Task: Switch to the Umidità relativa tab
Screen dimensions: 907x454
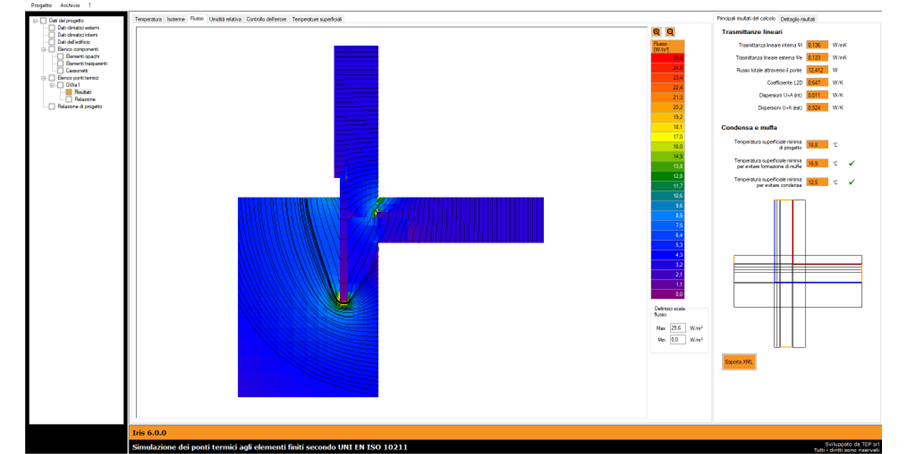Action: (x=224, y=19)
